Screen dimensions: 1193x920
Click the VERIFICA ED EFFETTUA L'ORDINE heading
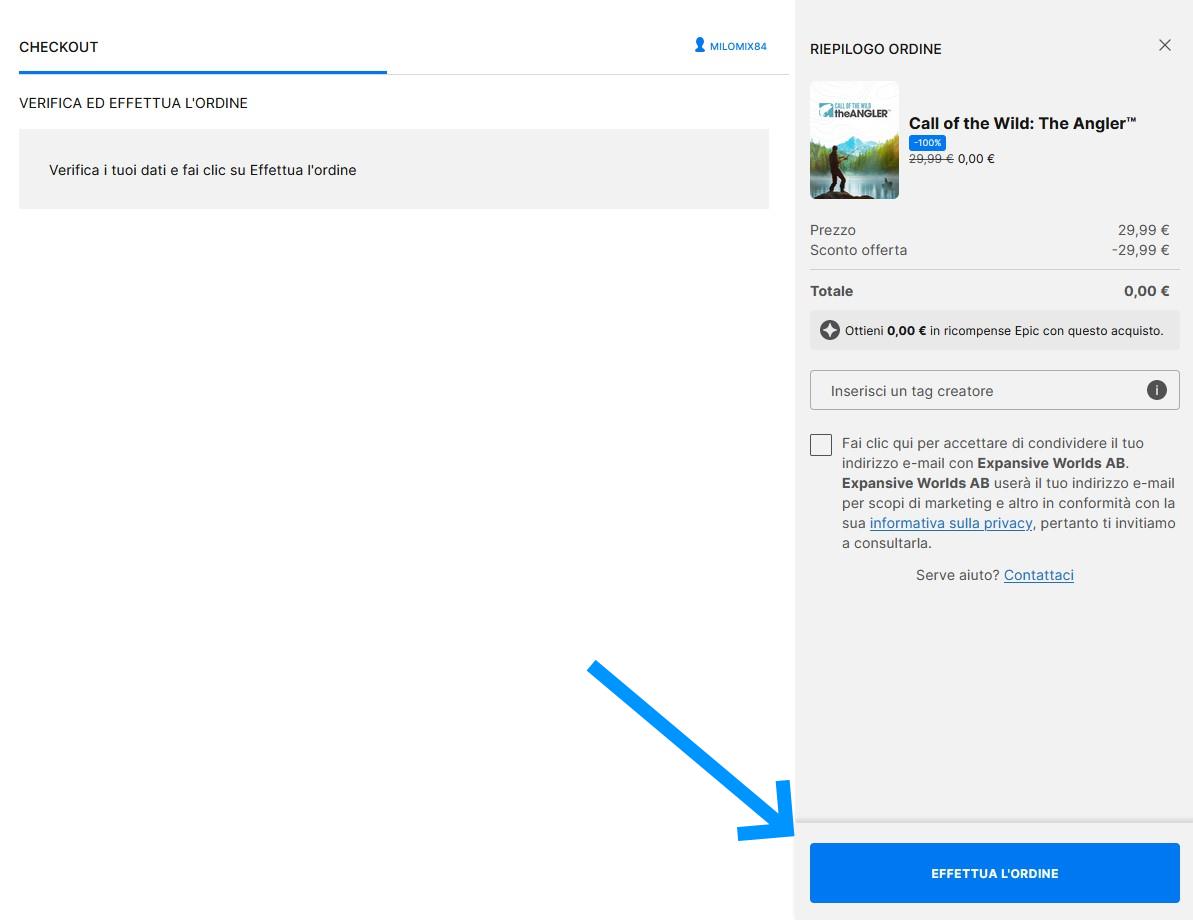tap(133, 103)
